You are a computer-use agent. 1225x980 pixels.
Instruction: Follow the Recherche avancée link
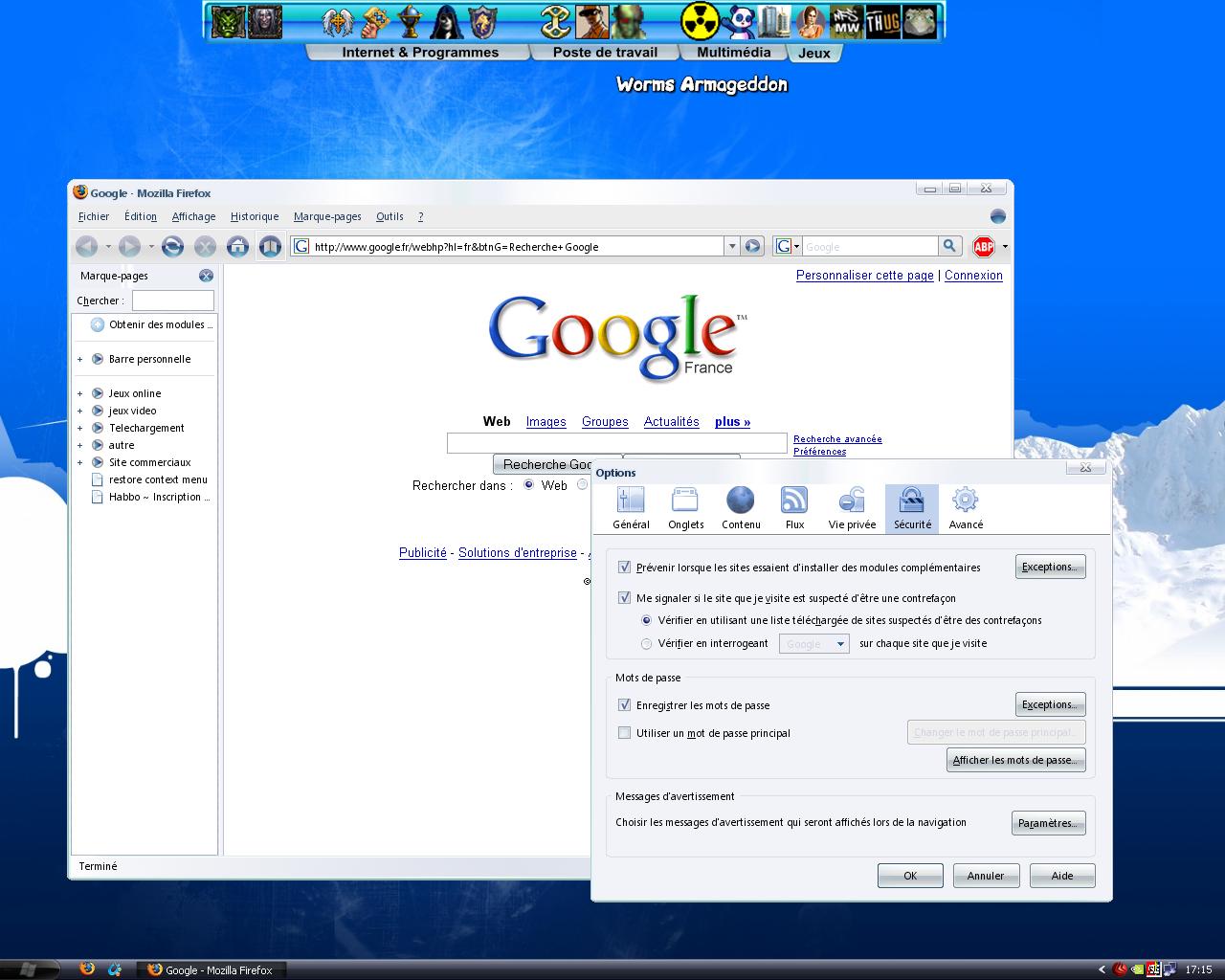[x=837, y=439]
